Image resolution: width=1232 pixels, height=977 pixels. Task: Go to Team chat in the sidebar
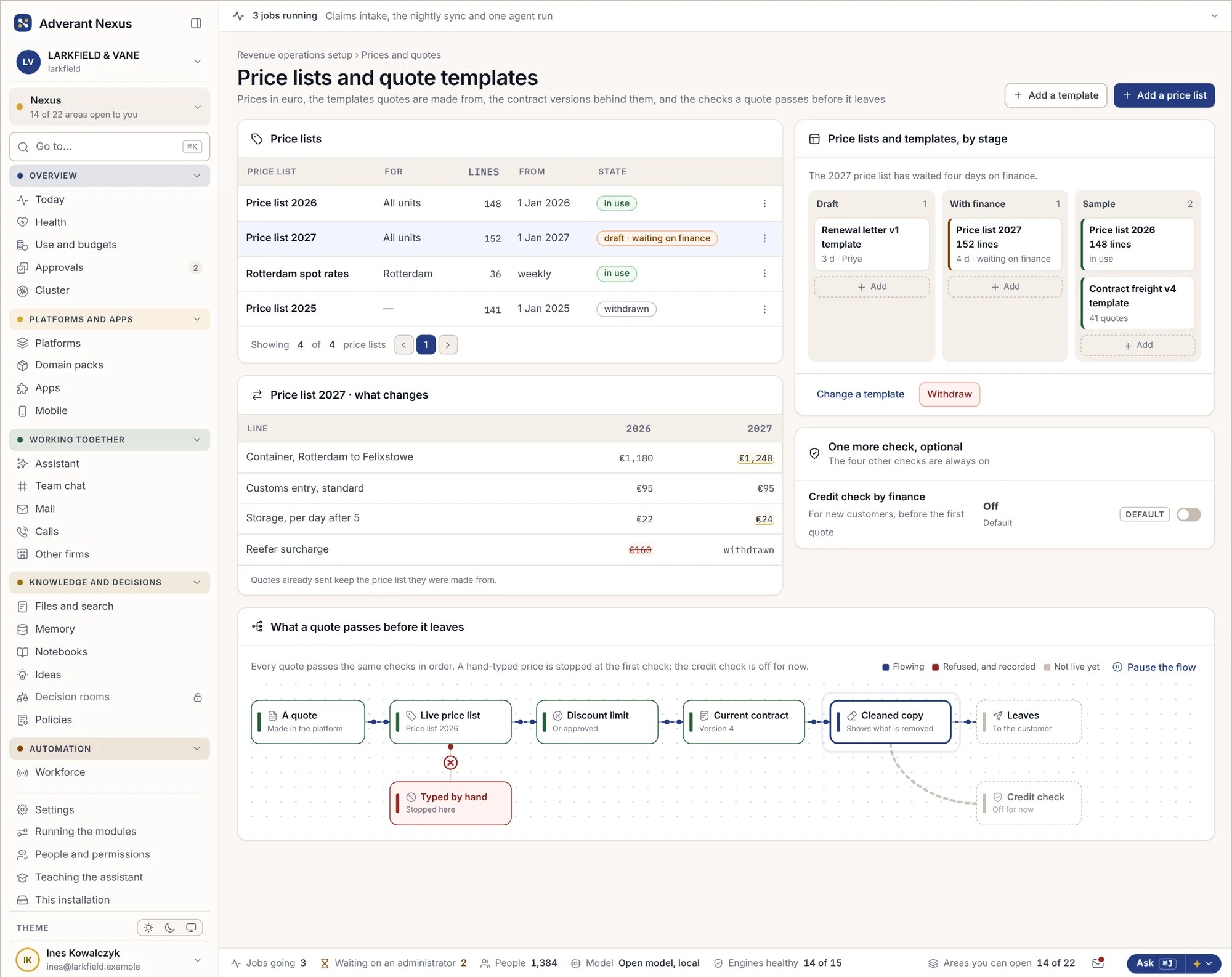click(x=110, y=486)
